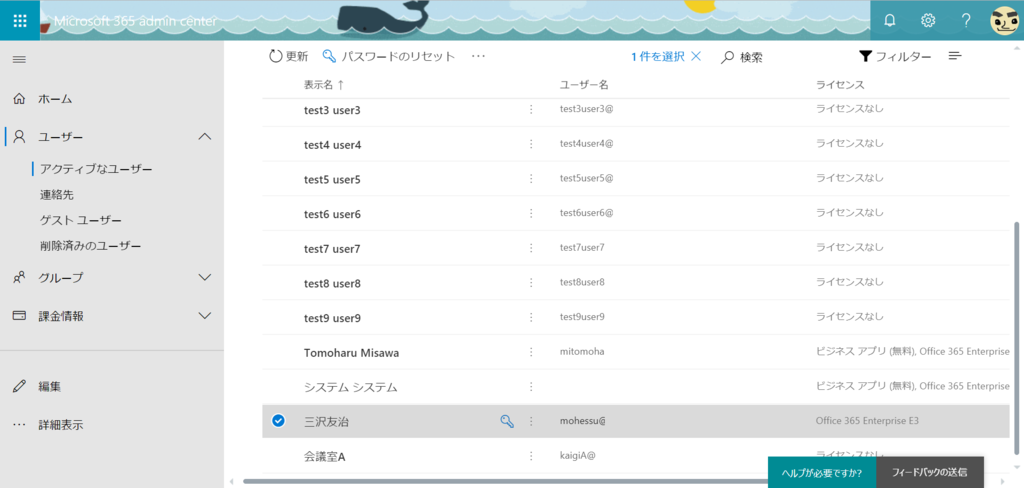Open more actions for test5 user5

pos(531,178)
